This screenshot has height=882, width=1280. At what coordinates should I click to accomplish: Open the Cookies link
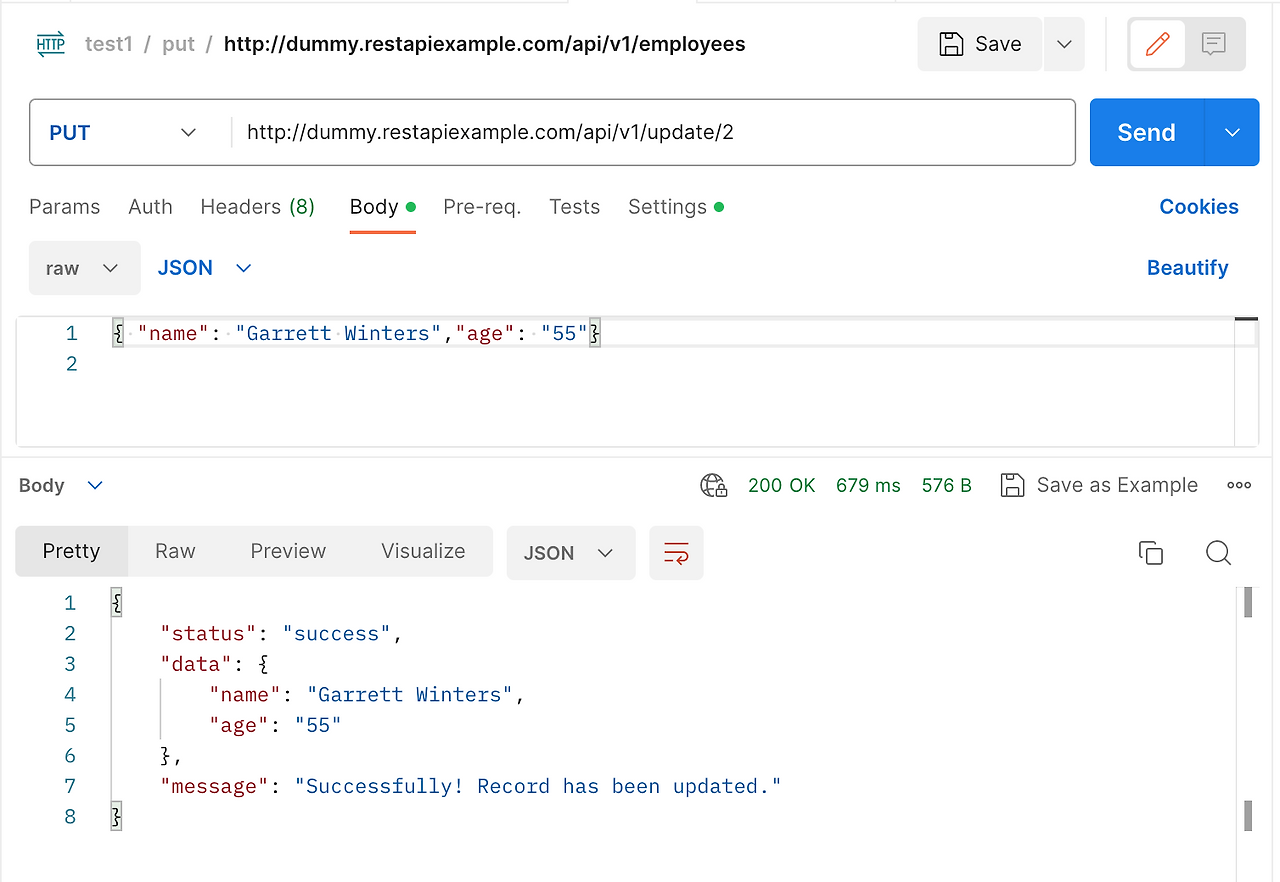click(x=1198, y=207)
